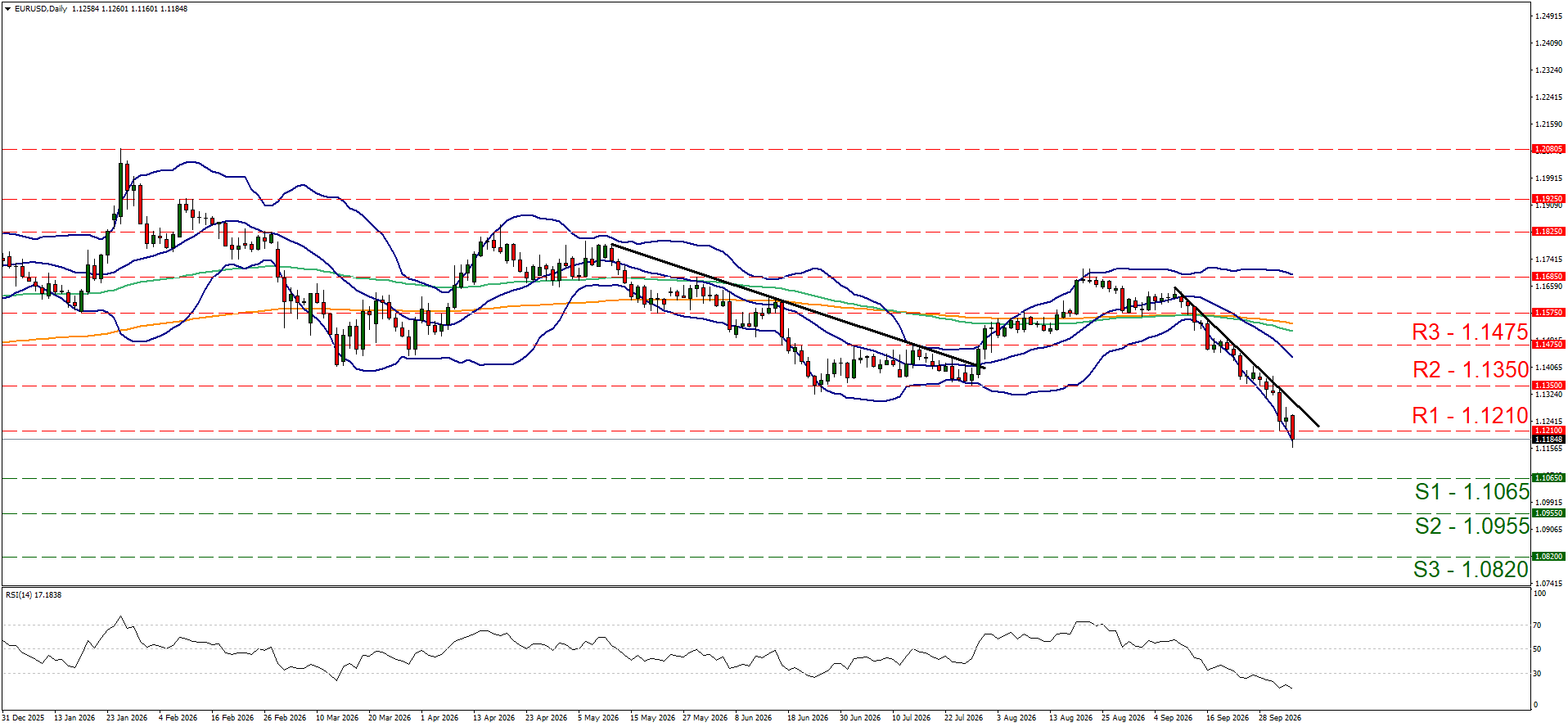Select the green 1.08200 price tag
This screenshot has height=727, width=1568.
tap(1548, 557)
